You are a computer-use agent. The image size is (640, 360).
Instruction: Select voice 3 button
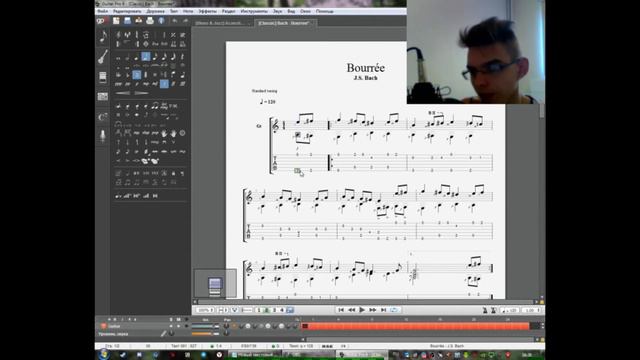click(x=274, y=310)
